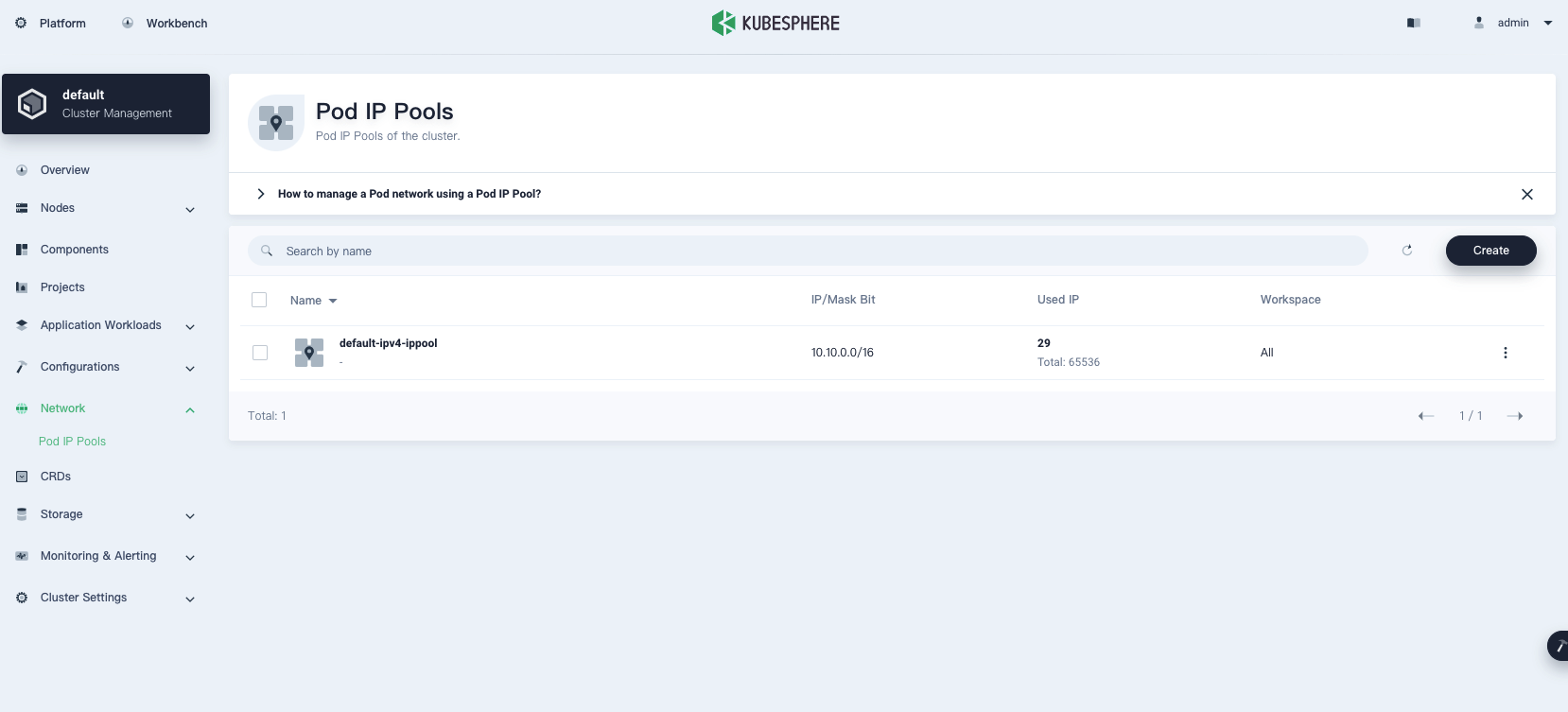This screenshot has width=1568, height=712.
Task: Click the KubeSphere logo
Action: tap(775, 23)
